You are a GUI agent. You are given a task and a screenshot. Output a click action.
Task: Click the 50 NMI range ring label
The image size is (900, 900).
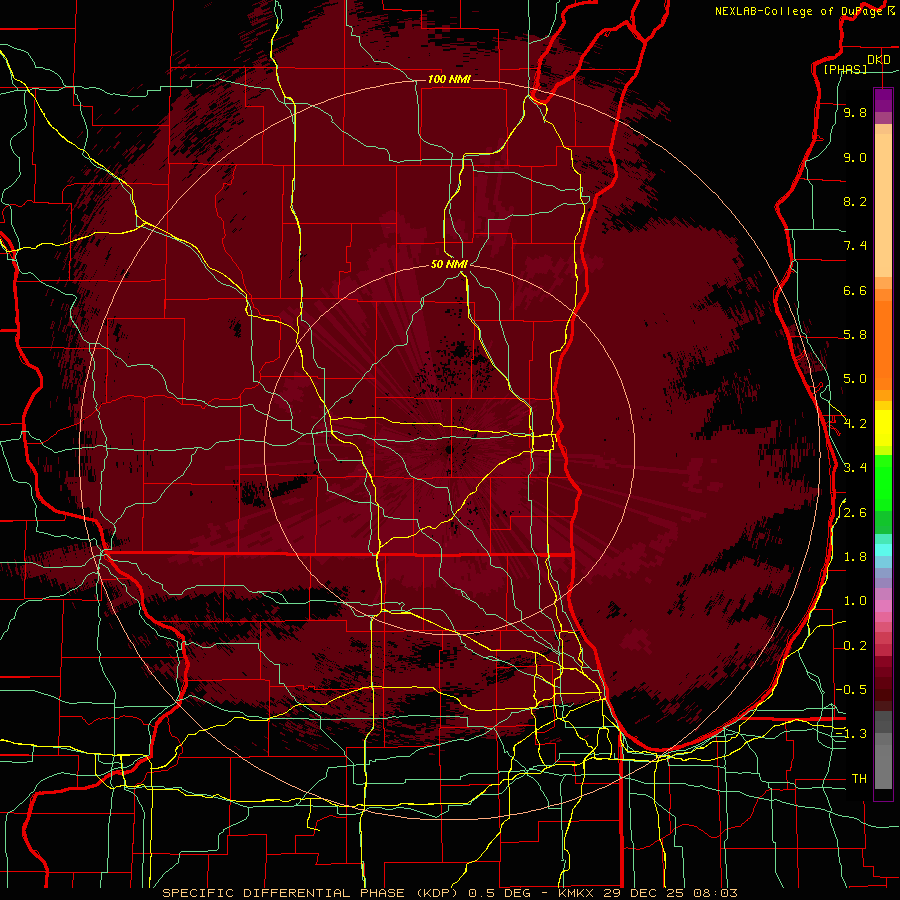coord(449,264)
